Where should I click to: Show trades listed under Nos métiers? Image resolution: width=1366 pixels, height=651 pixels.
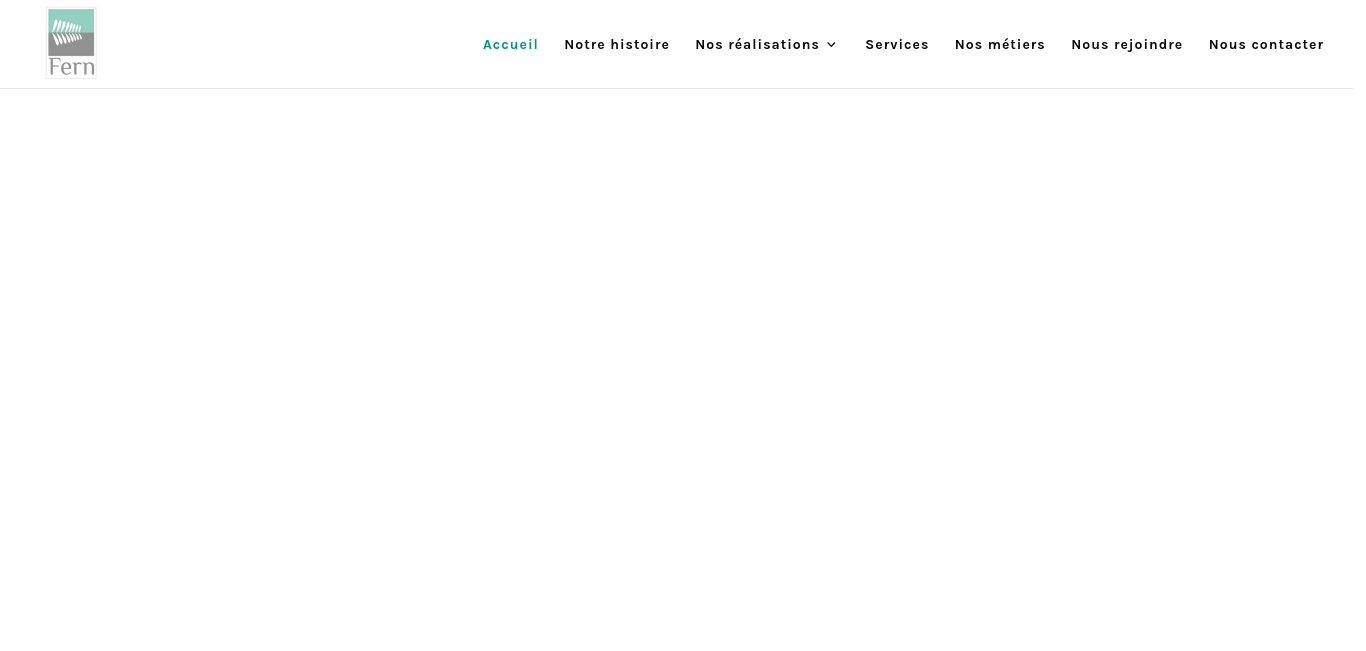999,45
